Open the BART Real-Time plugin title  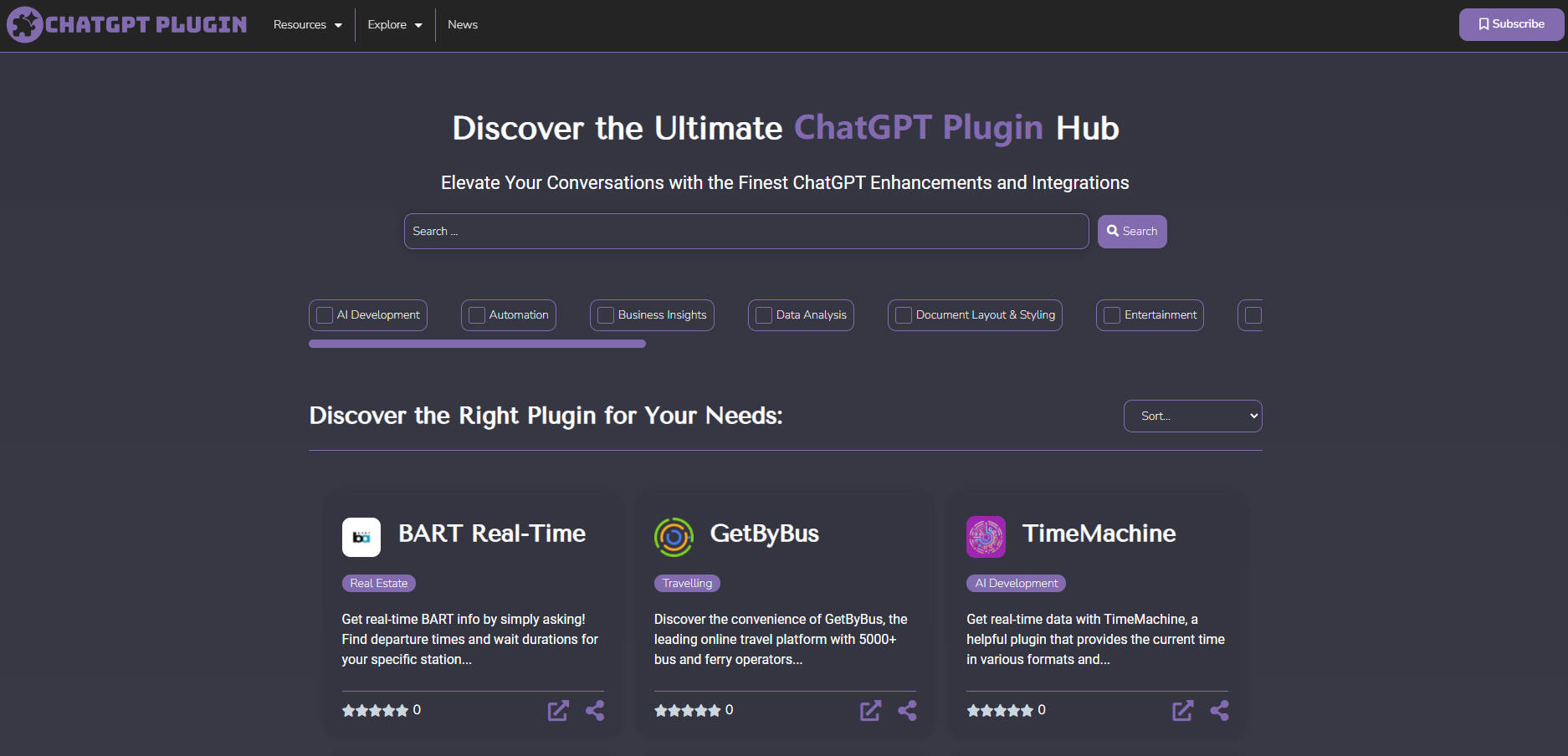point(492,534)
